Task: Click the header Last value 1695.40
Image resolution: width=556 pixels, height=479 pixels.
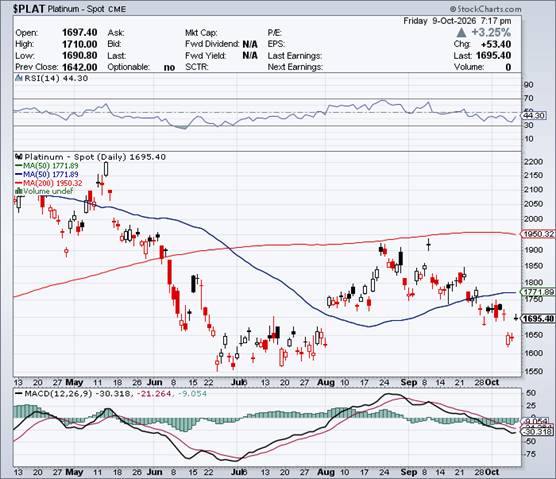Action: point(494,56)
